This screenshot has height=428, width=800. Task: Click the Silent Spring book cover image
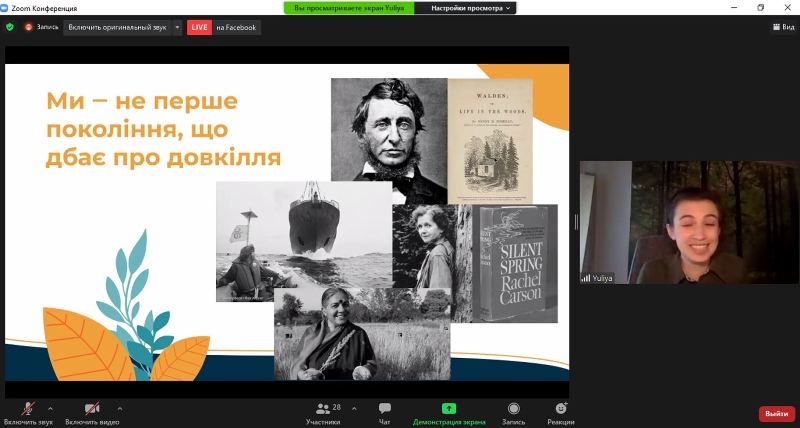pos(515,263)
